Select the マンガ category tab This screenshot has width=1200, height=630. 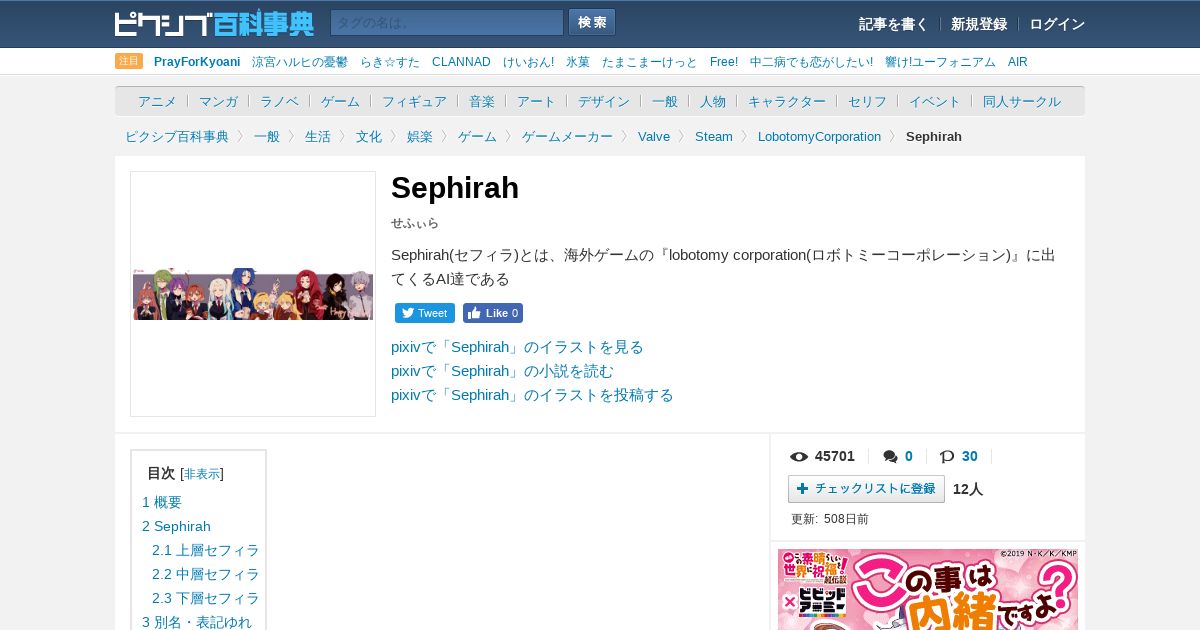click(218, 101)
